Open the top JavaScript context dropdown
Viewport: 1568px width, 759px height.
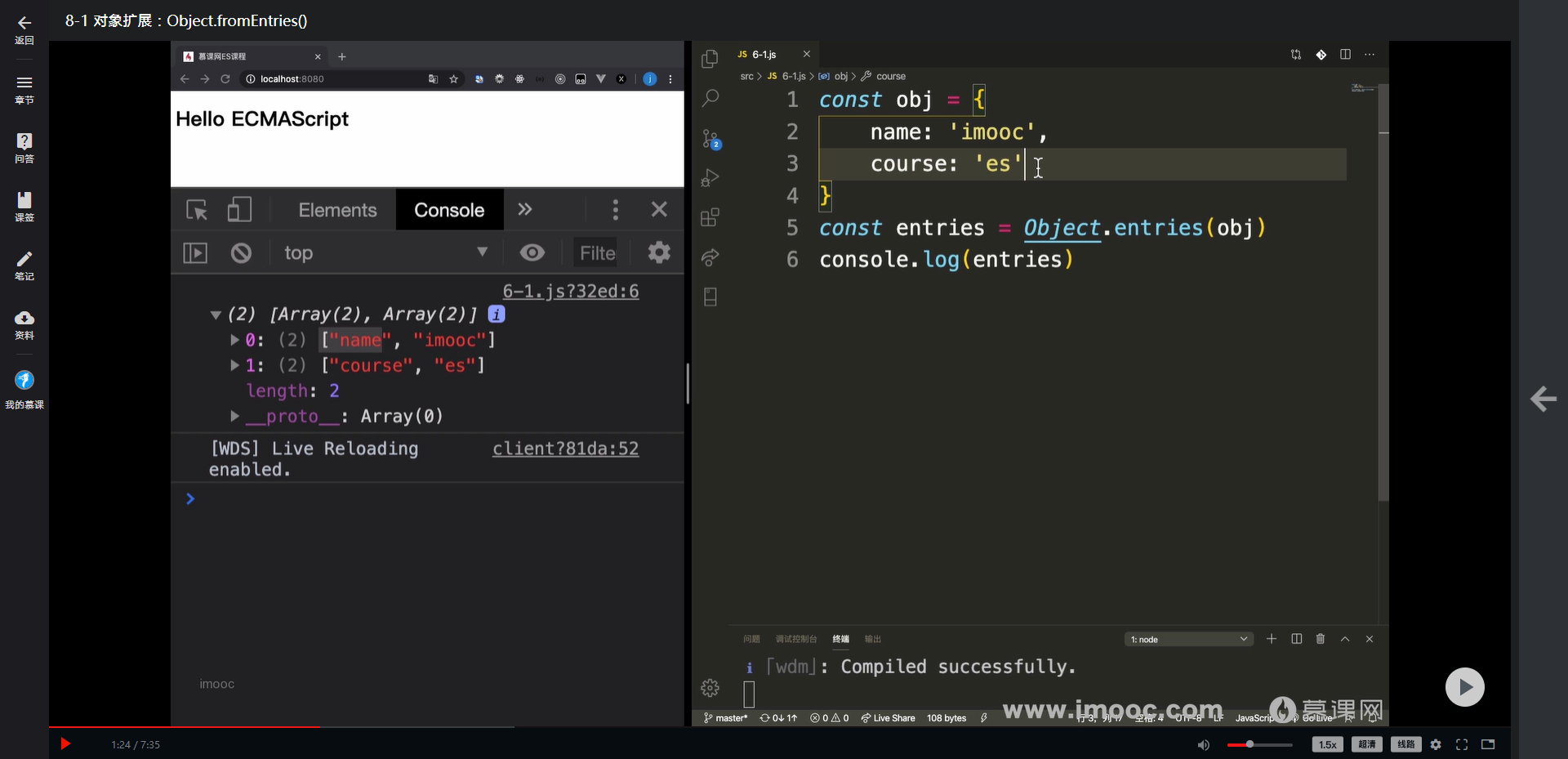coord(385,253)
